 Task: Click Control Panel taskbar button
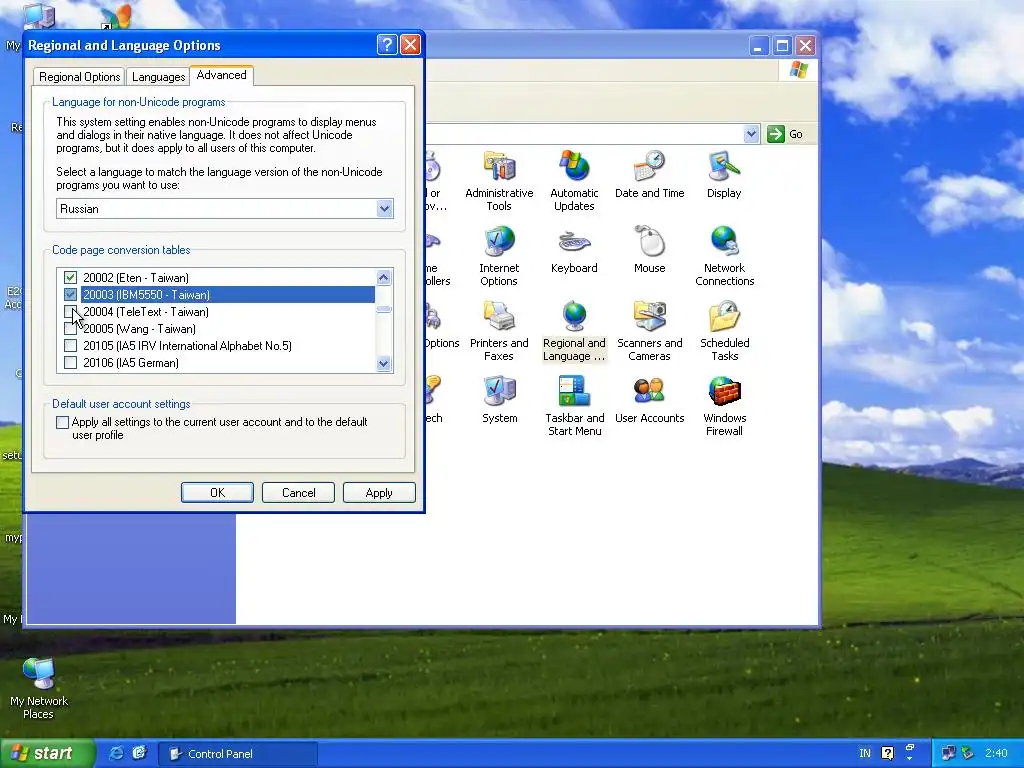click(238, 754)
